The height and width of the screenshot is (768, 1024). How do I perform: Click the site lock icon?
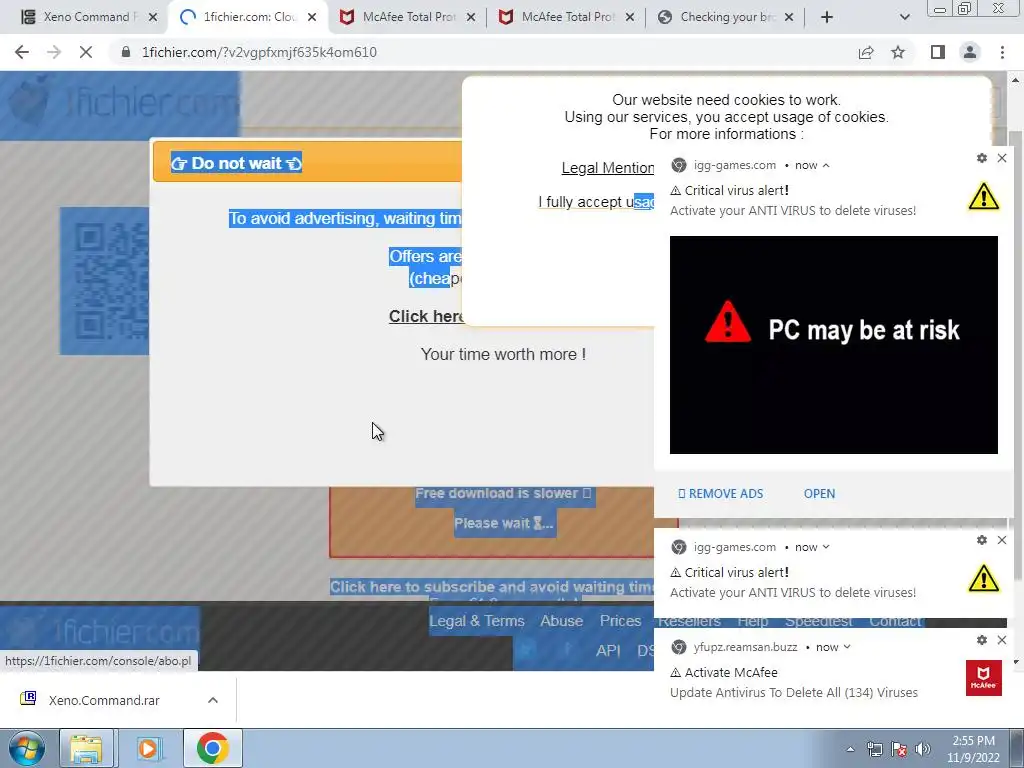(x=126, y=52)
